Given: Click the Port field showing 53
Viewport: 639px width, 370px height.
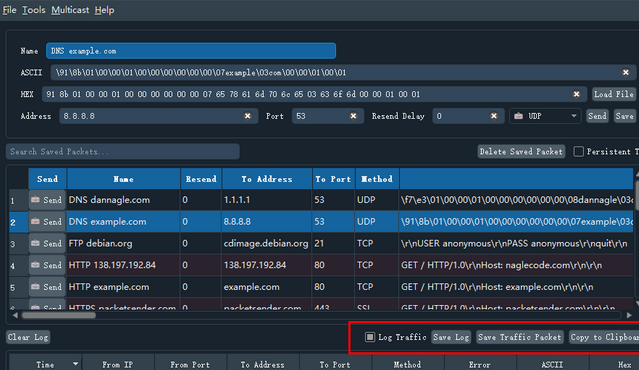Looking at the screenshot, I should [328, 116].
